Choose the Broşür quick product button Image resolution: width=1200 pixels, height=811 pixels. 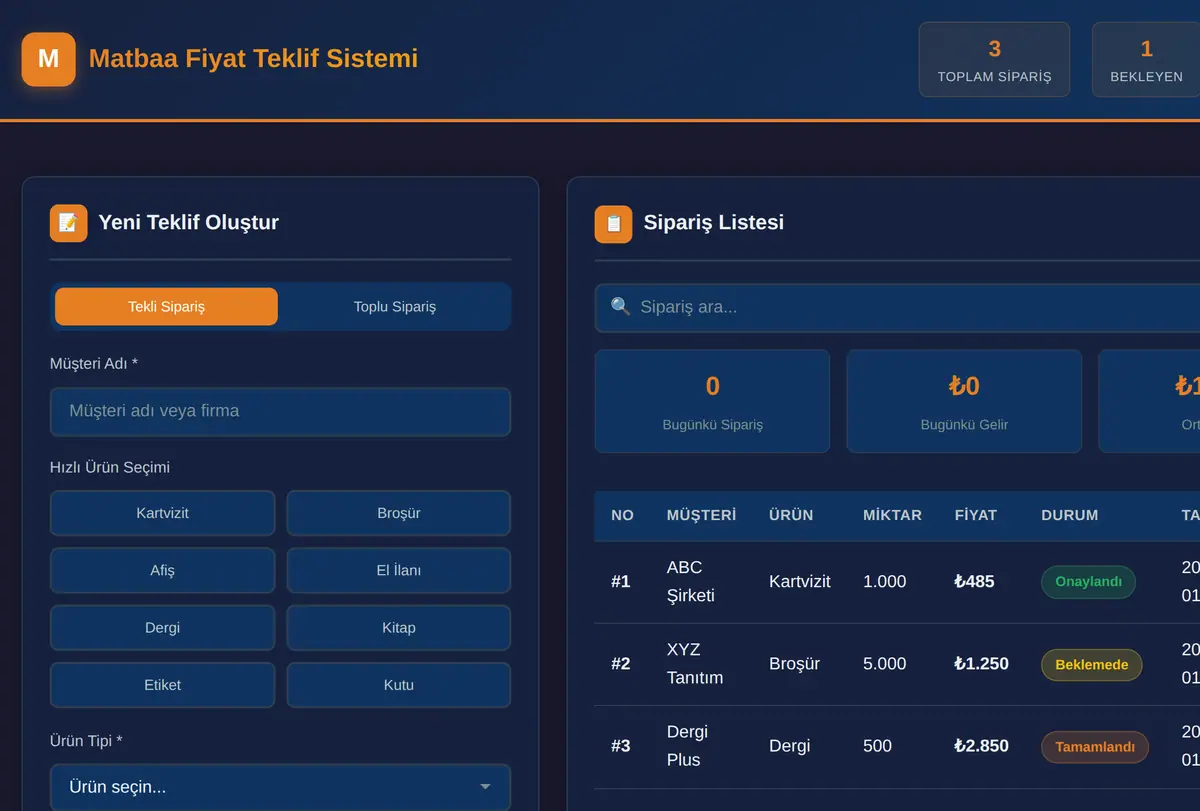[399, 513]
